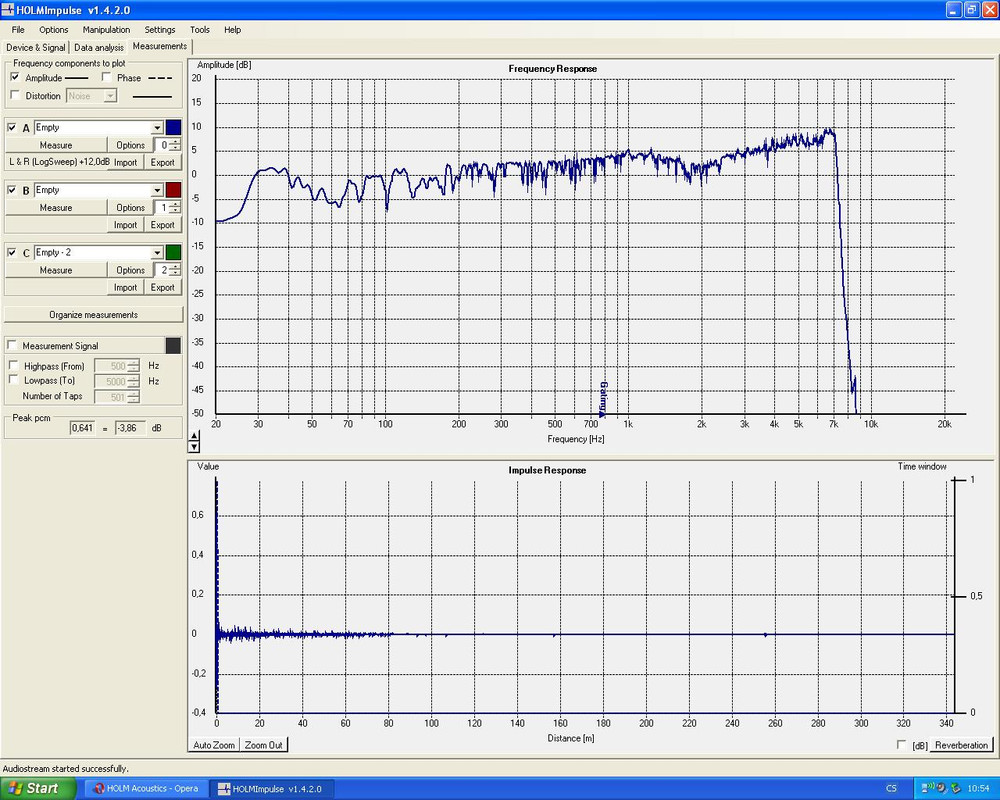Switch to HOLM Acoustics - Opera taskbar window
Viewport: 1000px width, 800px height.
point(146,789)
